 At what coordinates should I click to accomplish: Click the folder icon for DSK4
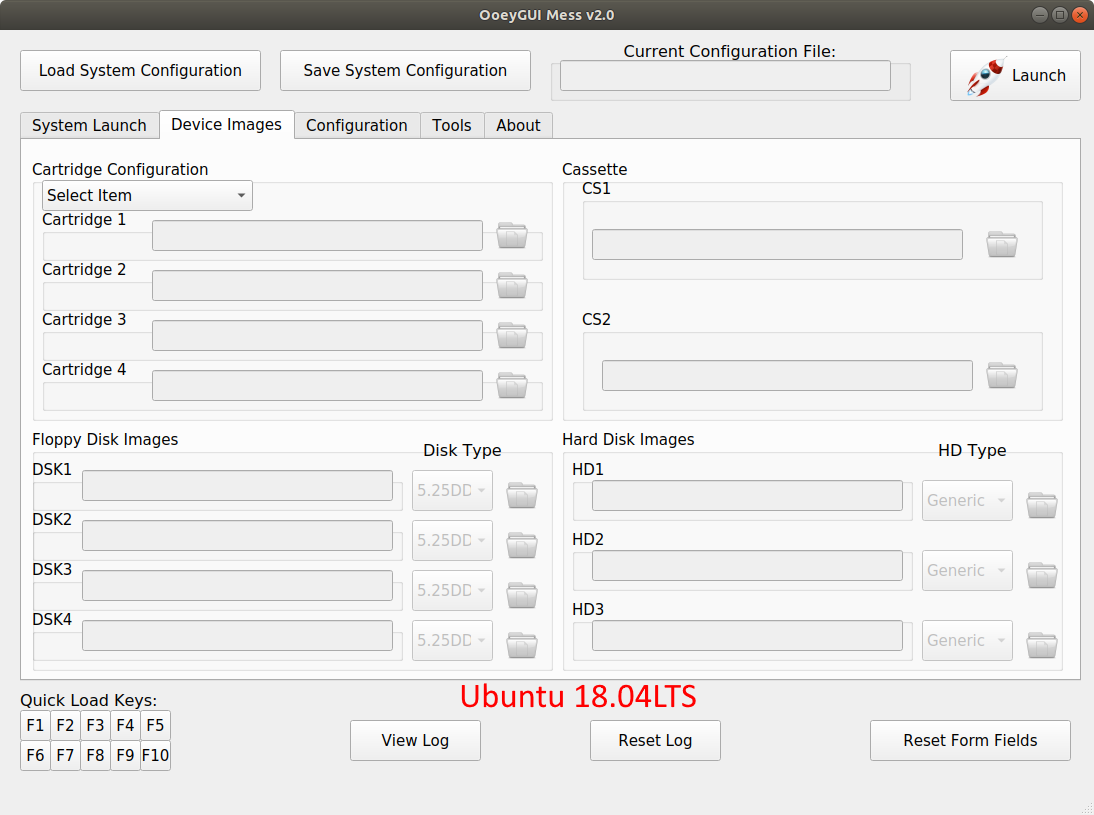tap(522, 645)
